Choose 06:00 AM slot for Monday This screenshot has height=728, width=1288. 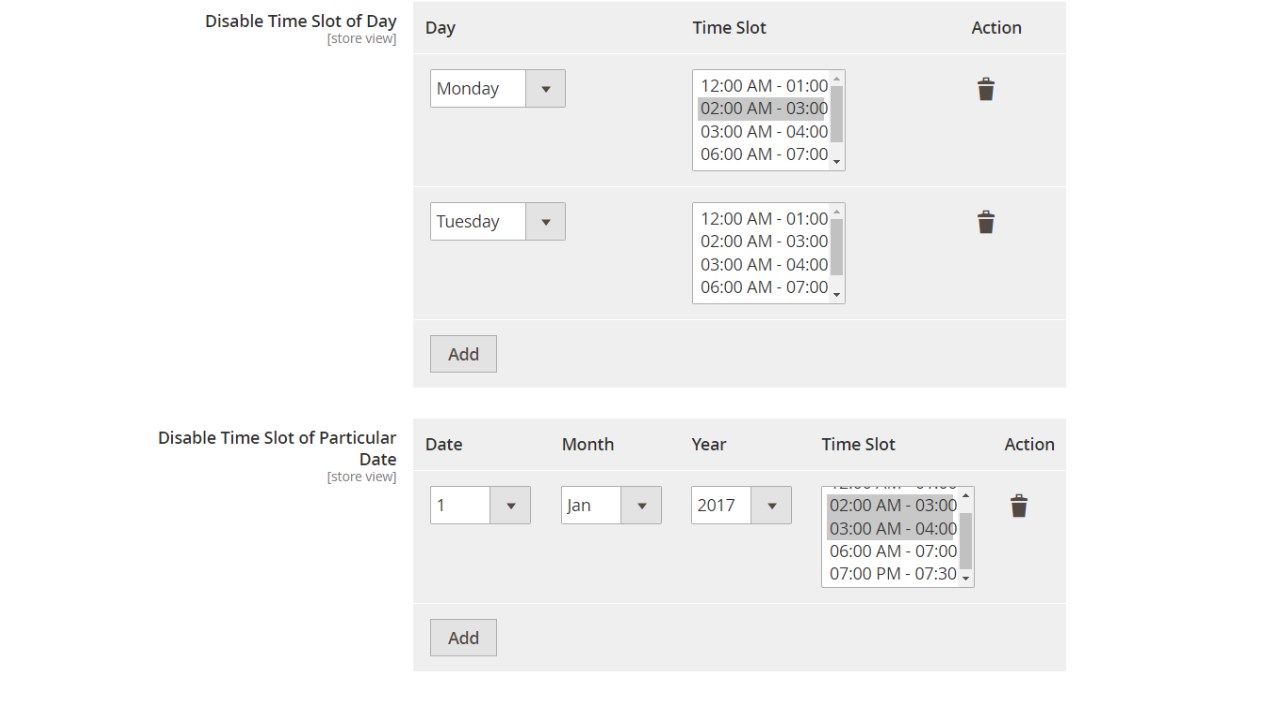(x=763, y=155)
